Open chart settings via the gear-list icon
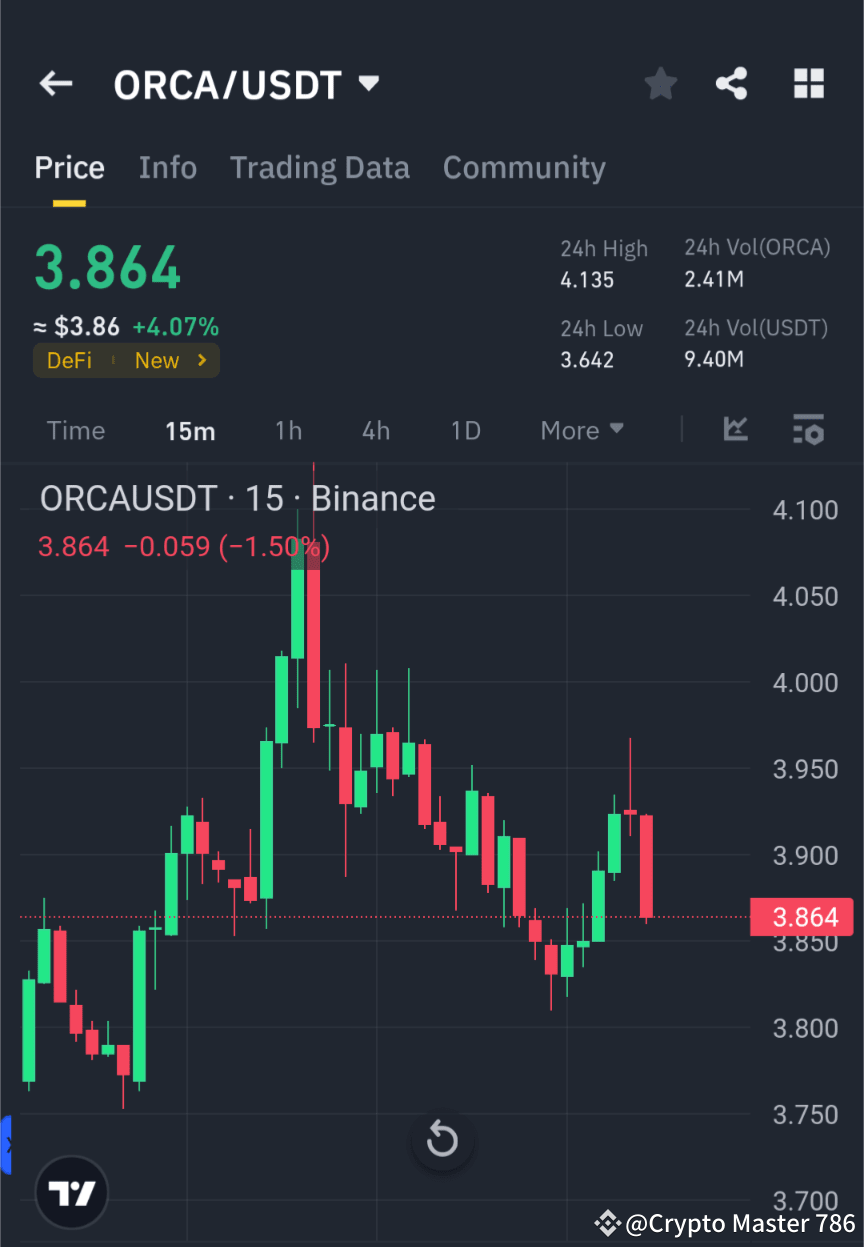 808,430
